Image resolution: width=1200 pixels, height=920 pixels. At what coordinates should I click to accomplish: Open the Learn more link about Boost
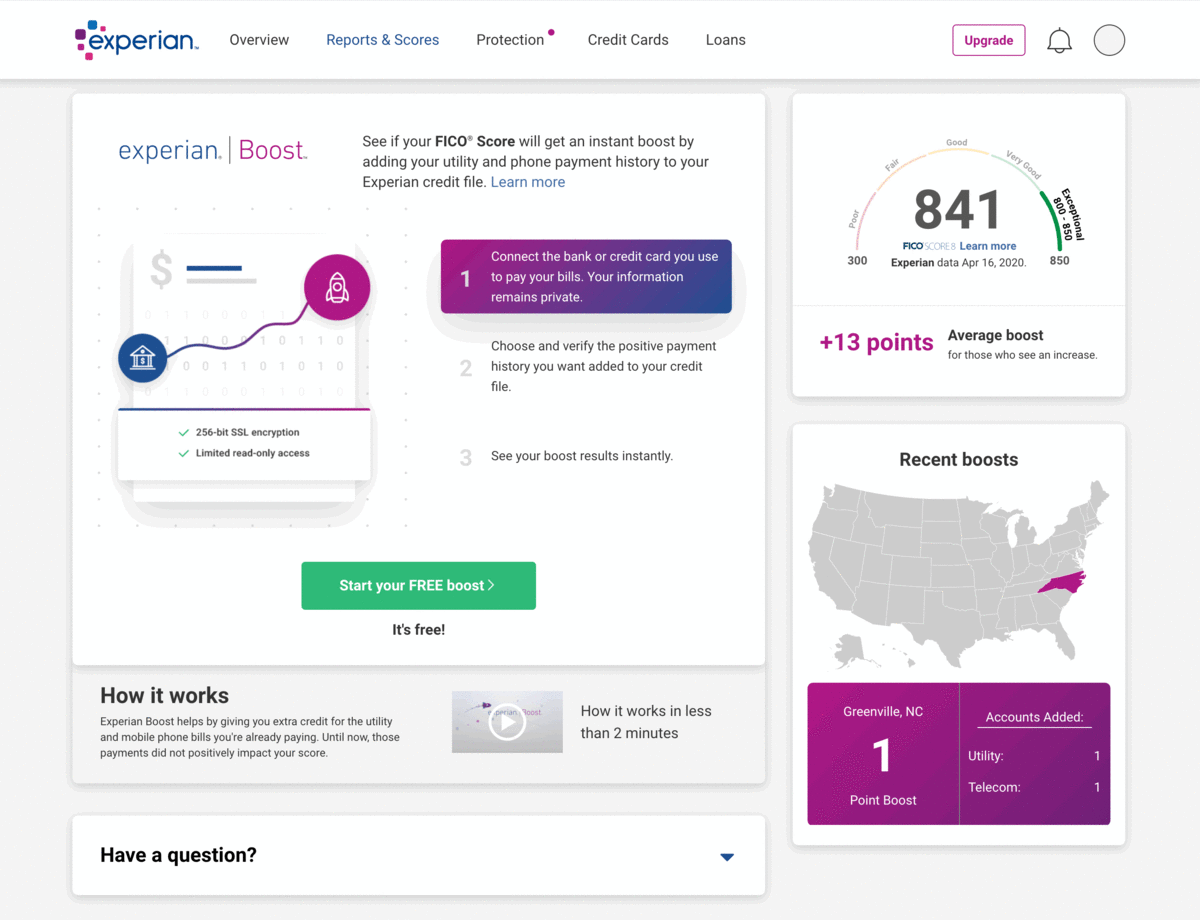[x=528, y=182]
